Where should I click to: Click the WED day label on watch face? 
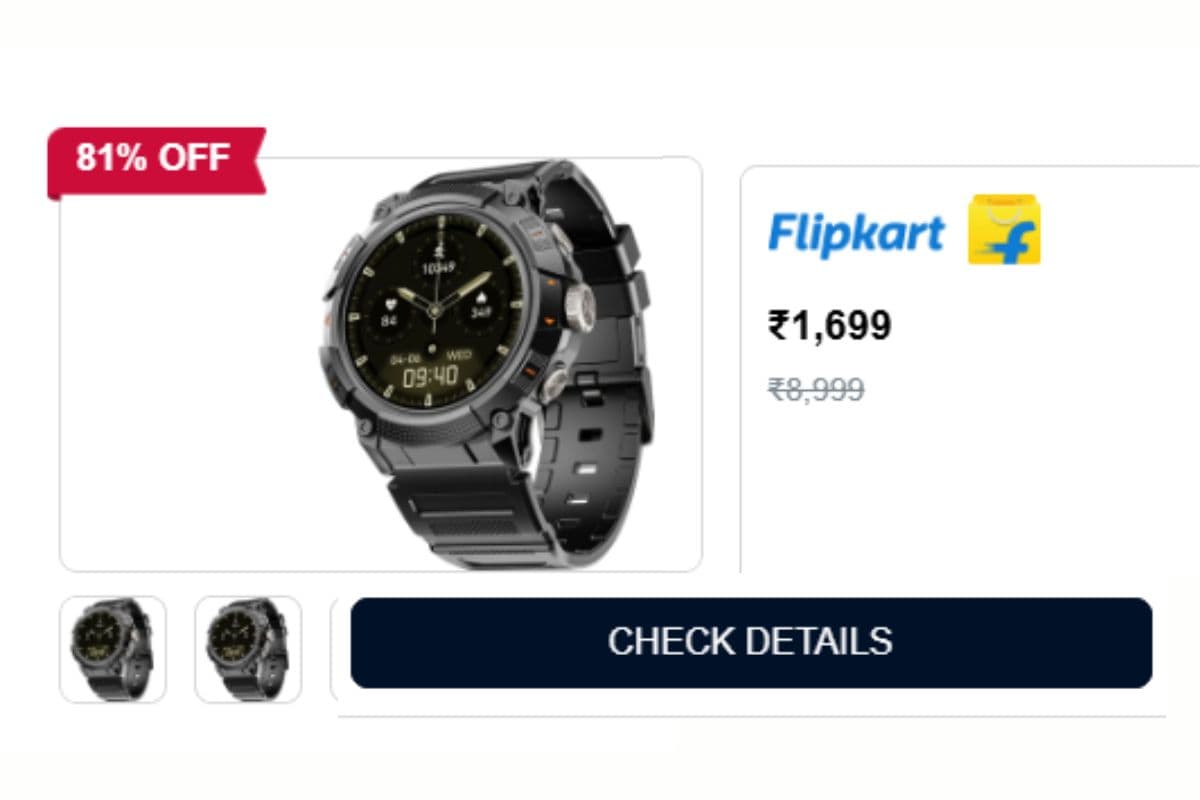tap(459, 354)
